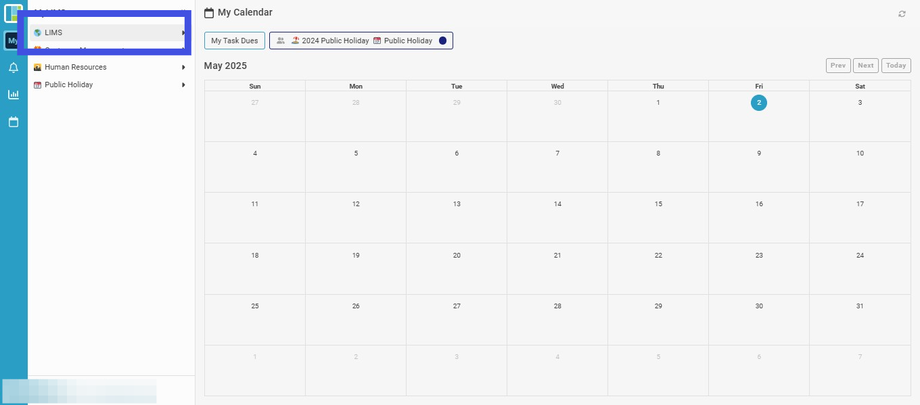Toggle the 2024 Public Holiday calendar filter
Image resolution: width=920 pixels, height=405 pixels.
(x=330, y=40)
